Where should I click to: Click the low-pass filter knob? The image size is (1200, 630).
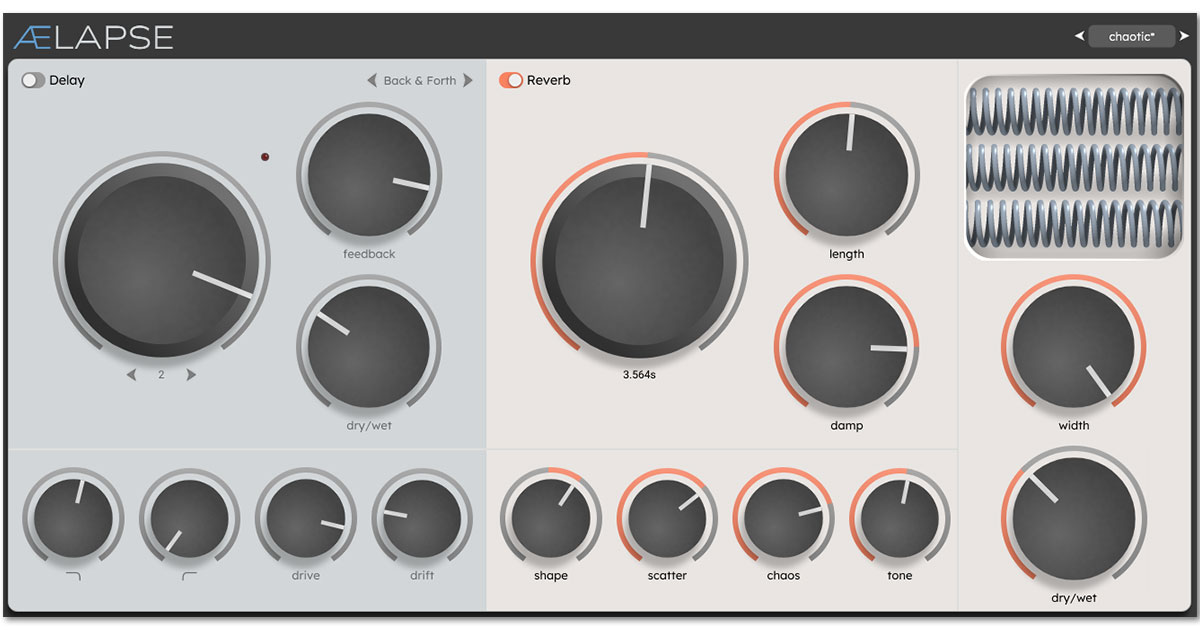[73, 518]
